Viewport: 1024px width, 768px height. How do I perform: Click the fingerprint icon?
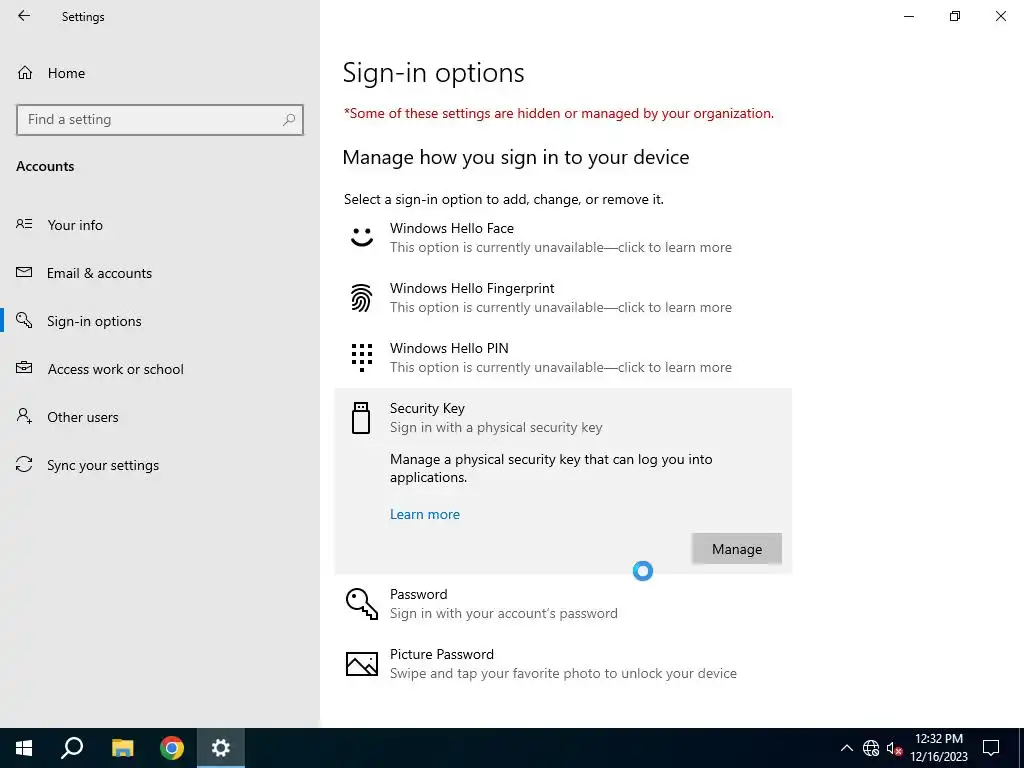362,298
